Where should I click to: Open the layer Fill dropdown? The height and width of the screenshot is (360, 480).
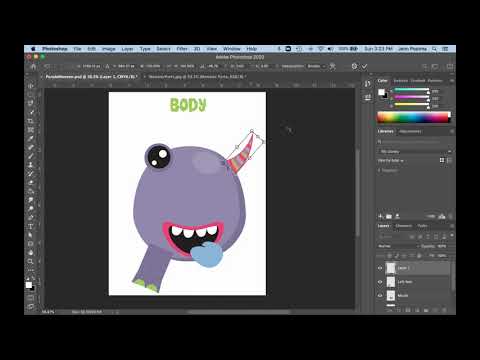pos(442,256)
